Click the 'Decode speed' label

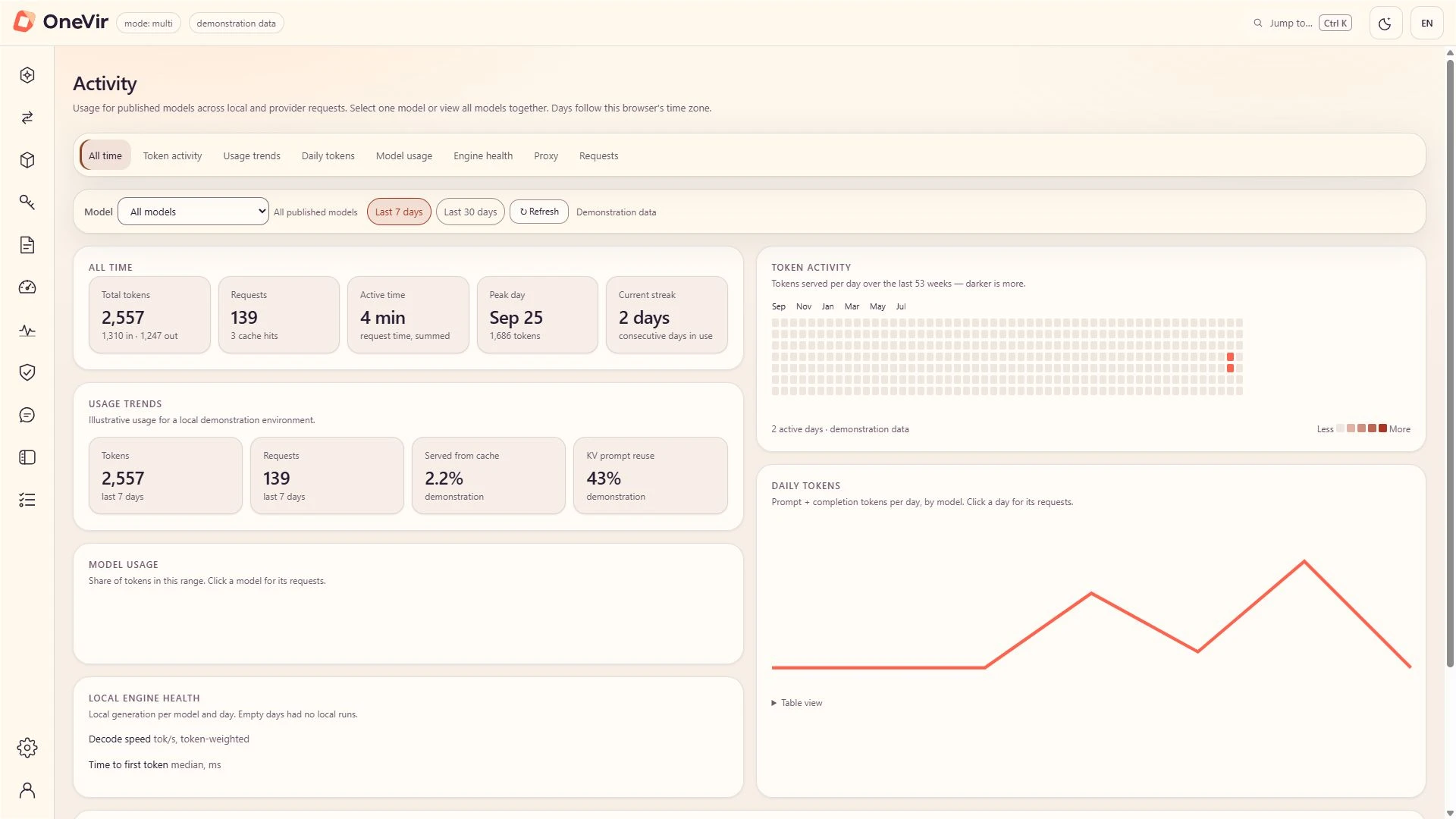click(119, 739)
